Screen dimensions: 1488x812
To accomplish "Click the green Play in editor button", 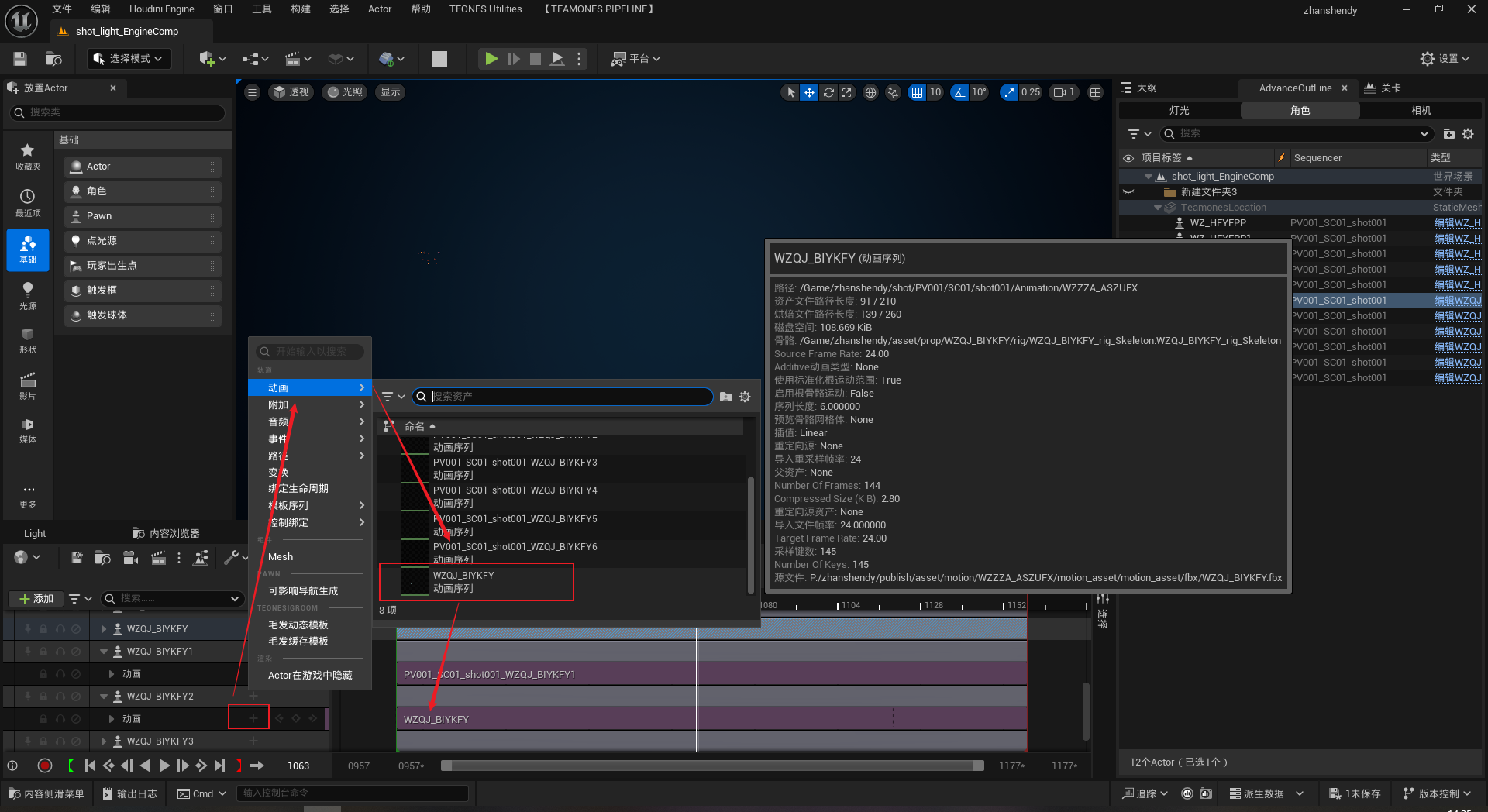I will pos(491,59).
